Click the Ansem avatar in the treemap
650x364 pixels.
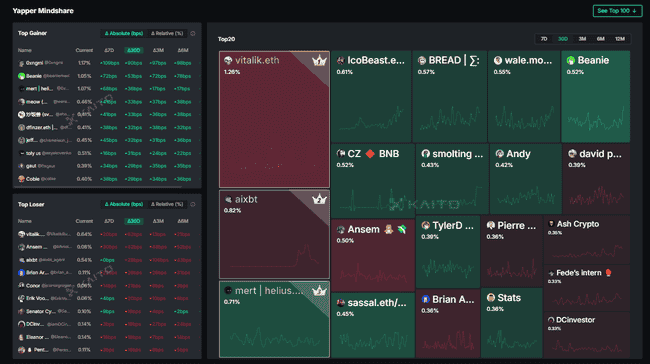[341, 230]
